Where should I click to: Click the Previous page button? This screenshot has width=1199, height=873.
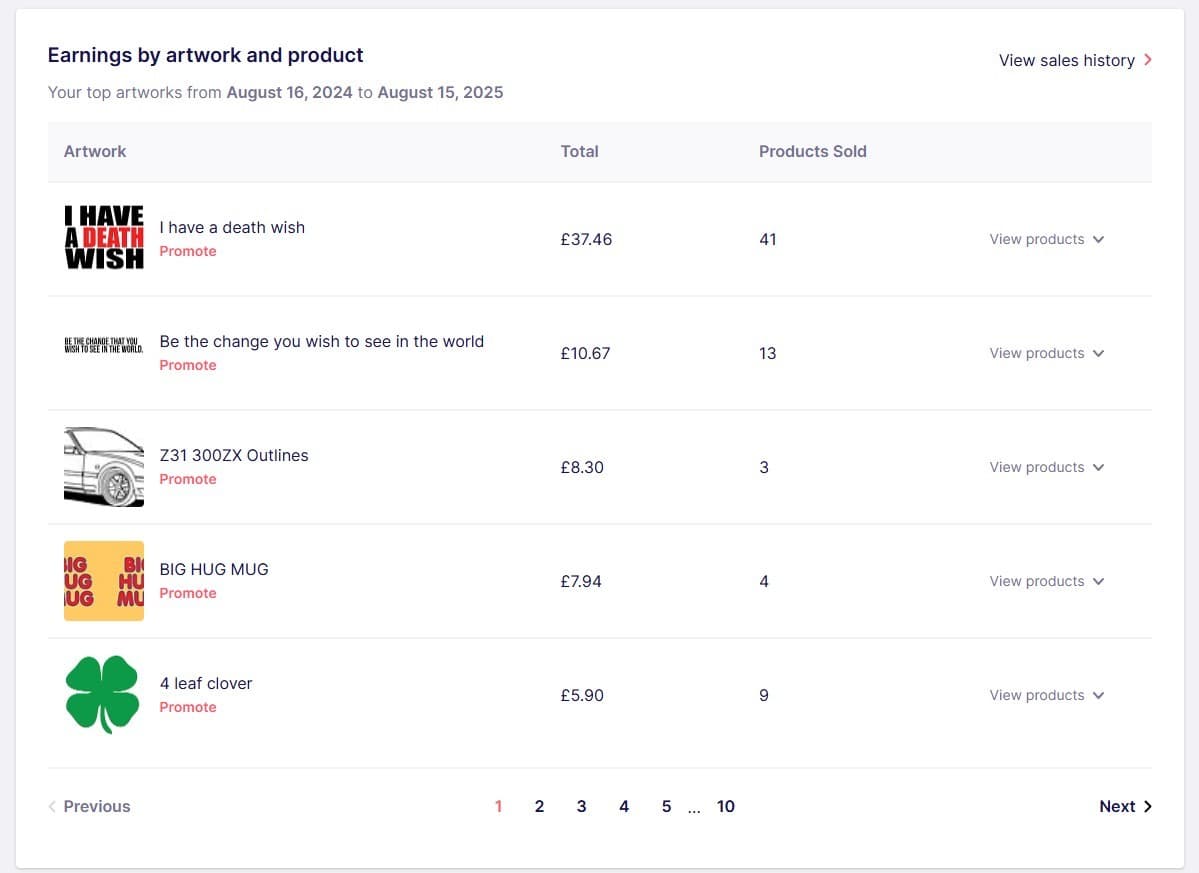click(x=89, y=806)
